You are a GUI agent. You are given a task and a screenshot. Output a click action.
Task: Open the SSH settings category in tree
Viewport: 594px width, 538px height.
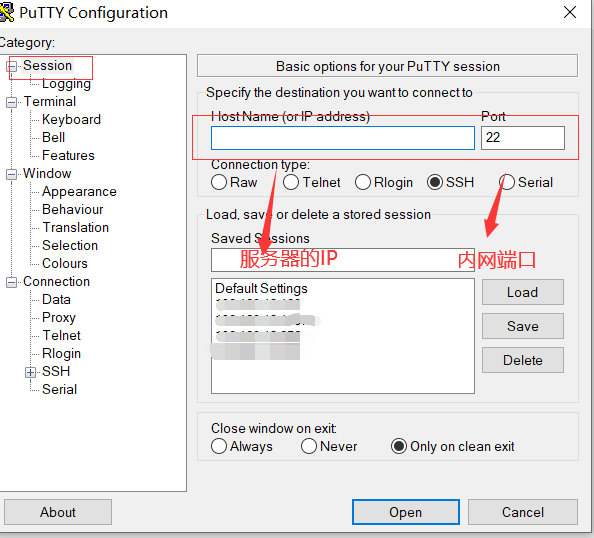[x=56, y=371]
